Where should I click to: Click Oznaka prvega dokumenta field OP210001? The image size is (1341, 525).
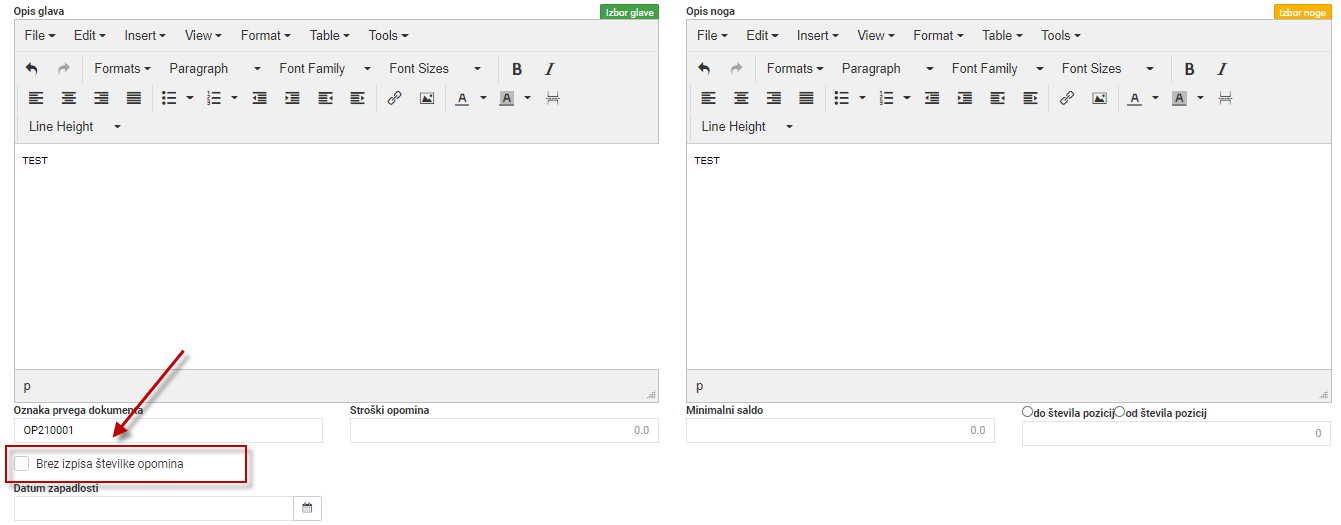[168, 430]
